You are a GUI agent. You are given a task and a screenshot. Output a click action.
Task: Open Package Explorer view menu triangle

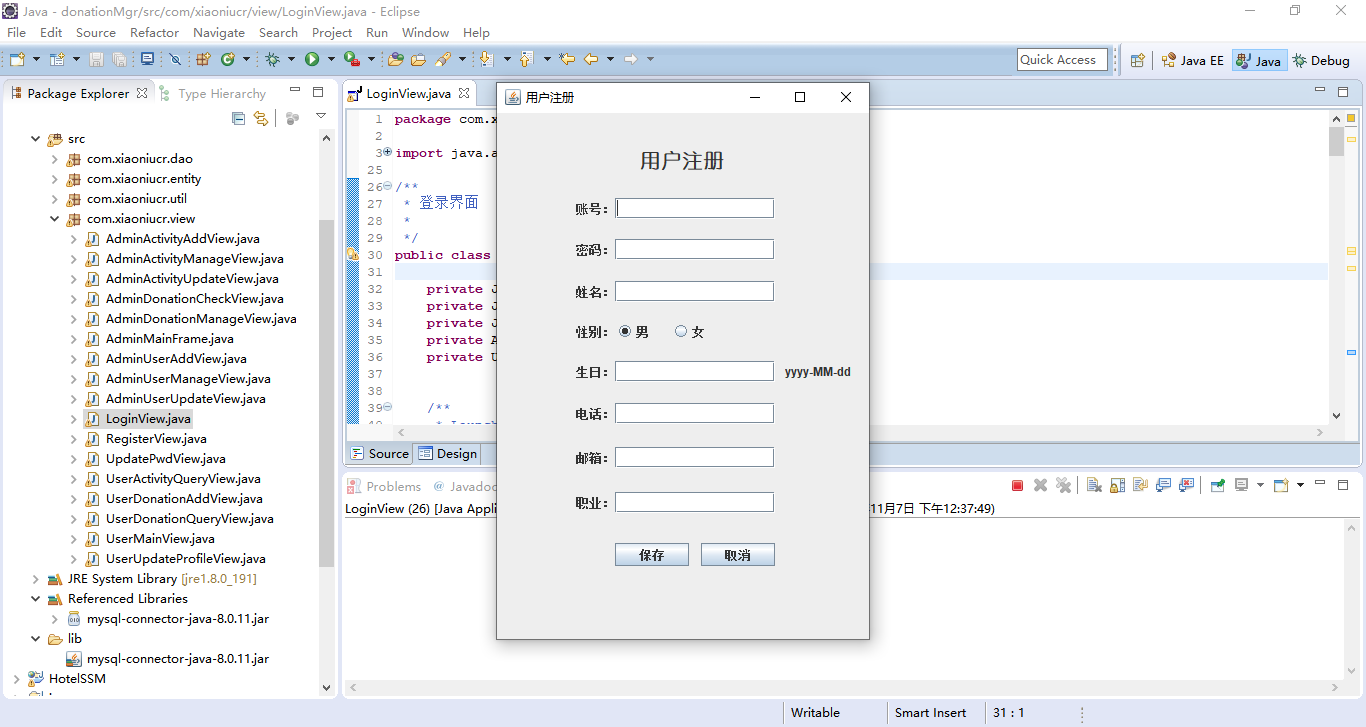321,117
